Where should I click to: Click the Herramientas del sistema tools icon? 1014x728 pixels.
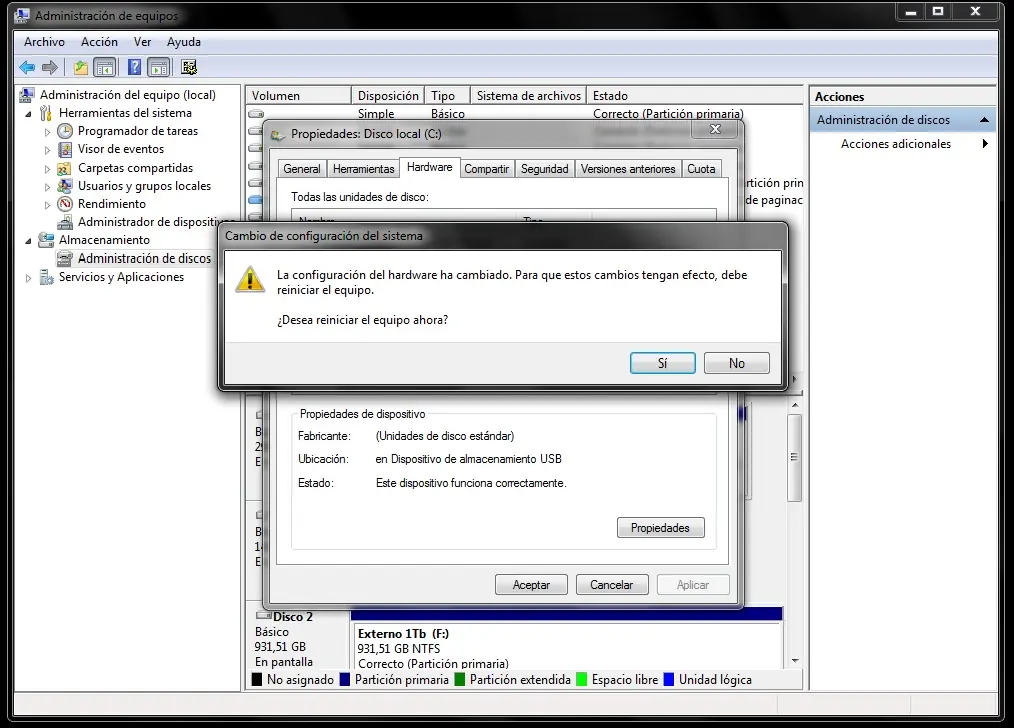tap(46, 113)
